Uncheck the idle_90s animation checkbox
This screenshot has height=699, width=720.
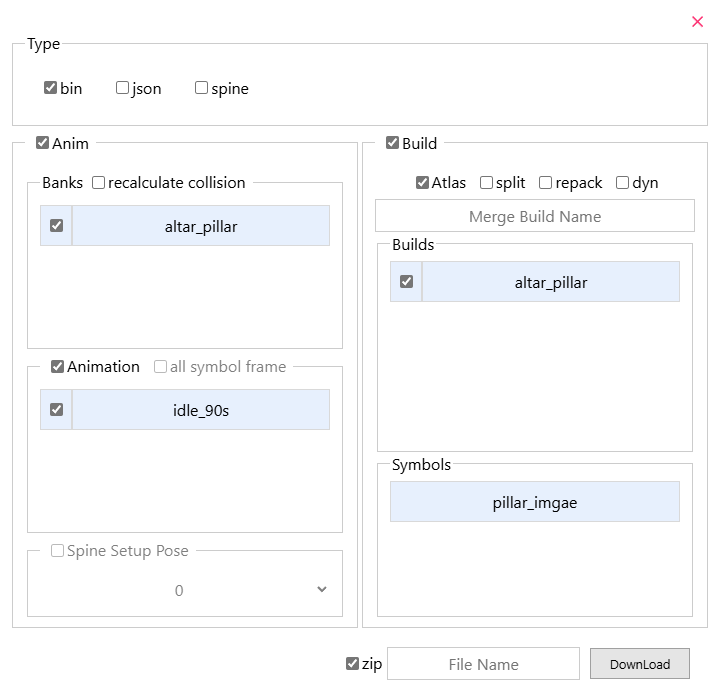point(56,410)
